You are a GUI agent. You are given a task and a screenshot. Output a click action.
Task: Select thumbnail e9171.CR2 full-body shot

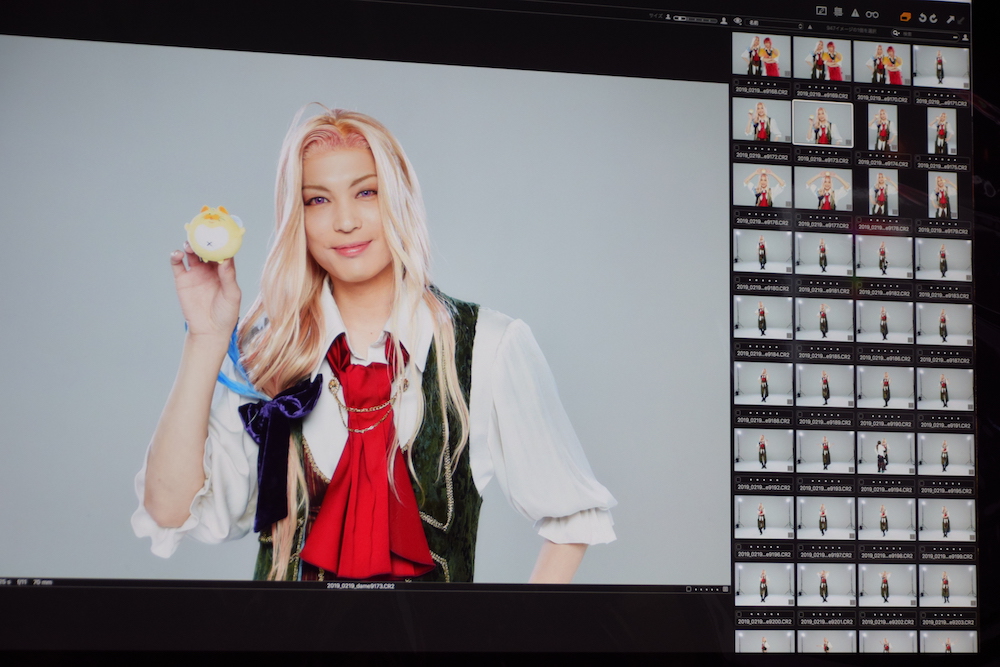(941, 66)
